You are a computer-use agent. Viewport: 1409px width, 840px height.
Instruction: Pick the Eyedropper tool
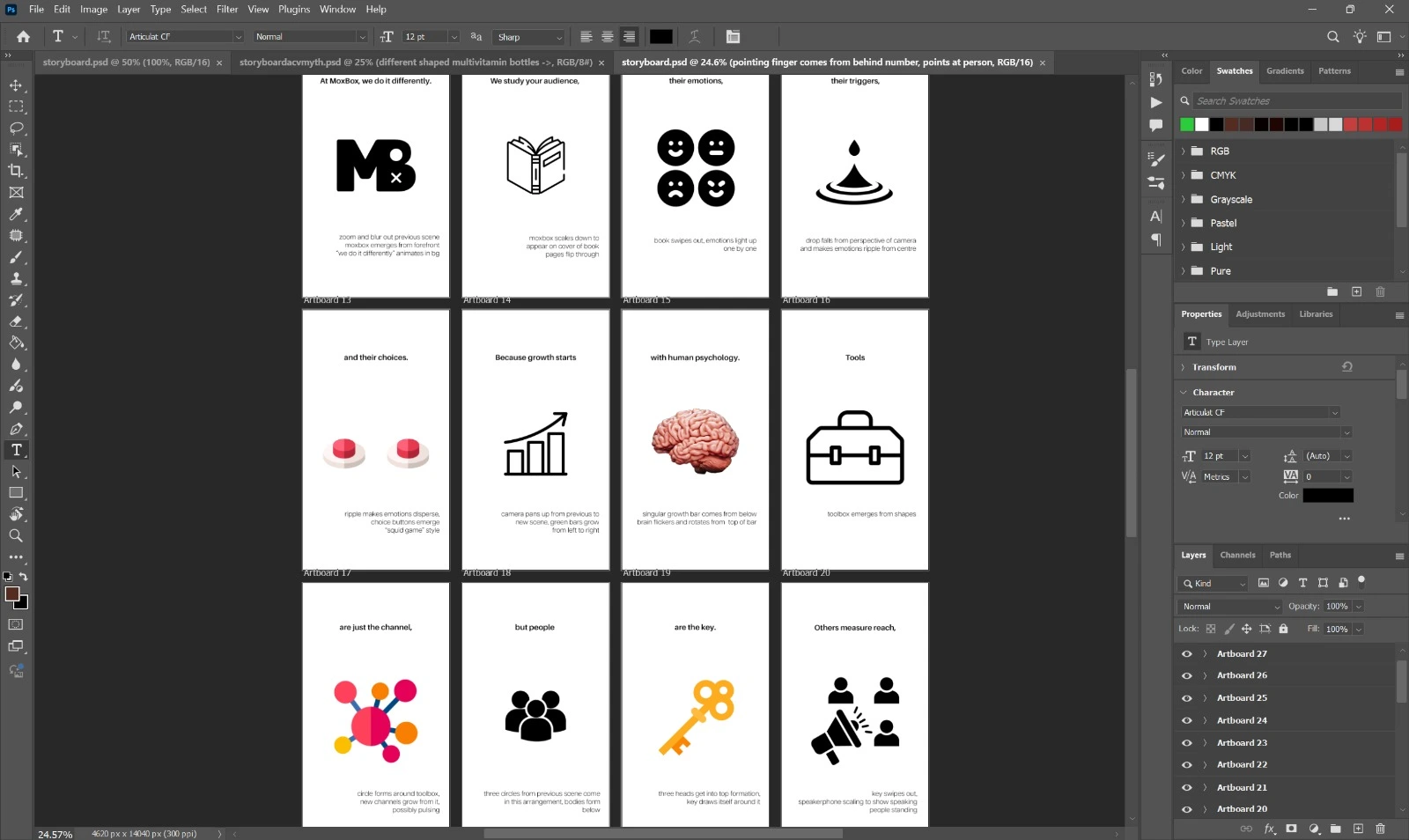[x=16, y=214]
